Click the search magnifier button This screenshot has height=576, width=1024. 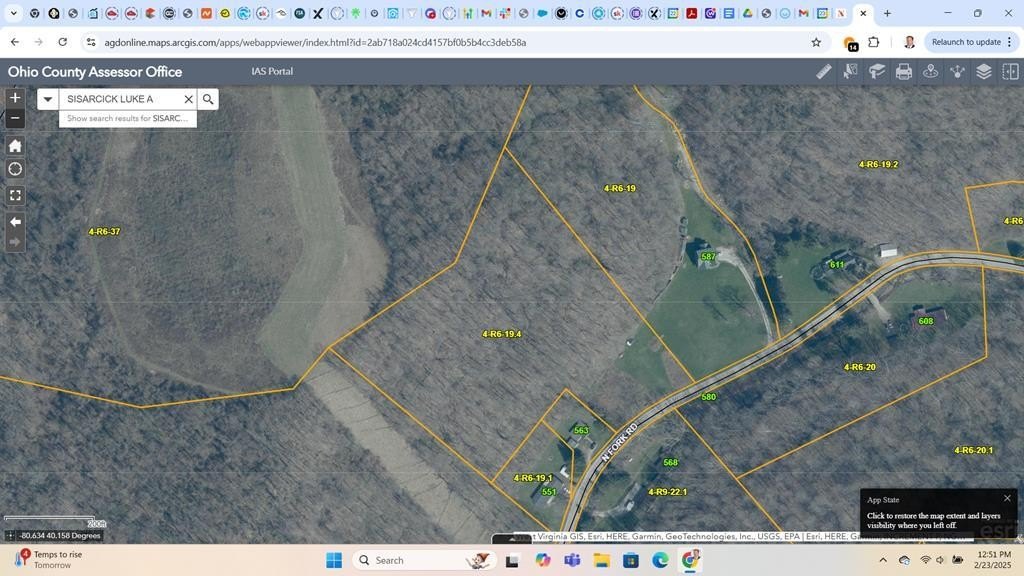208,99
